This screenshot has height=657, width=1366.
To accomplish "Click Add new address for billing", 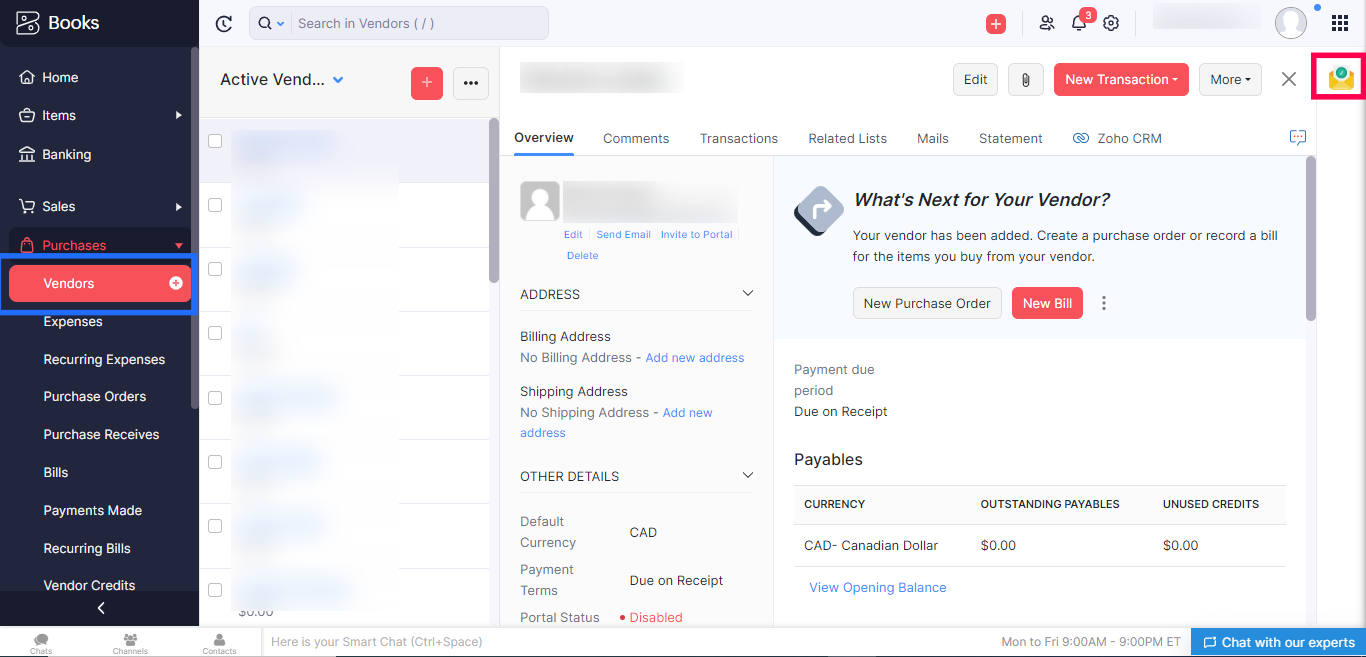I will pyautogui.click(x=695, y=357).
